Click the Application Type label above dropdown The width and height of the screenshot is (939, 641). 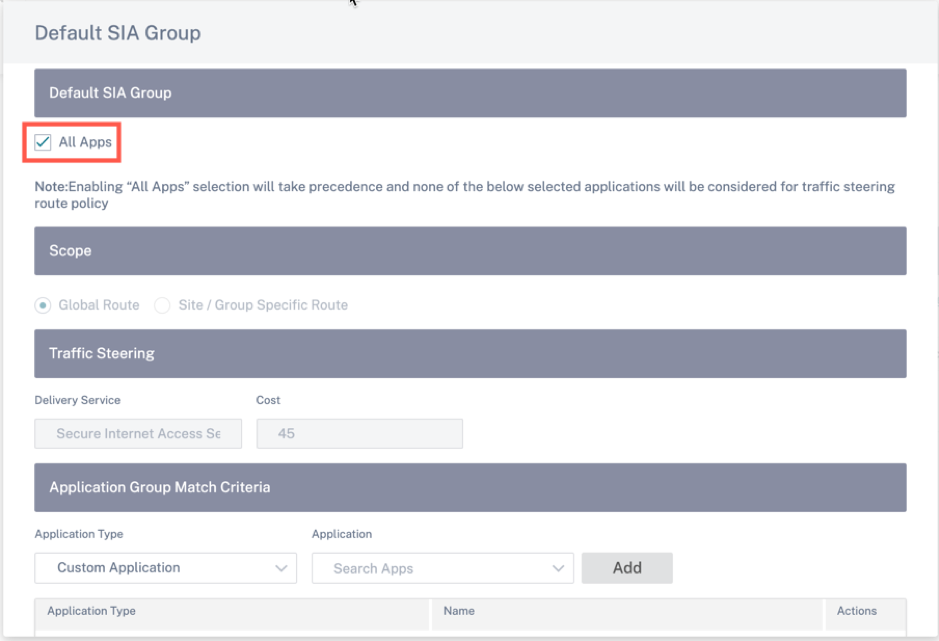78,534
